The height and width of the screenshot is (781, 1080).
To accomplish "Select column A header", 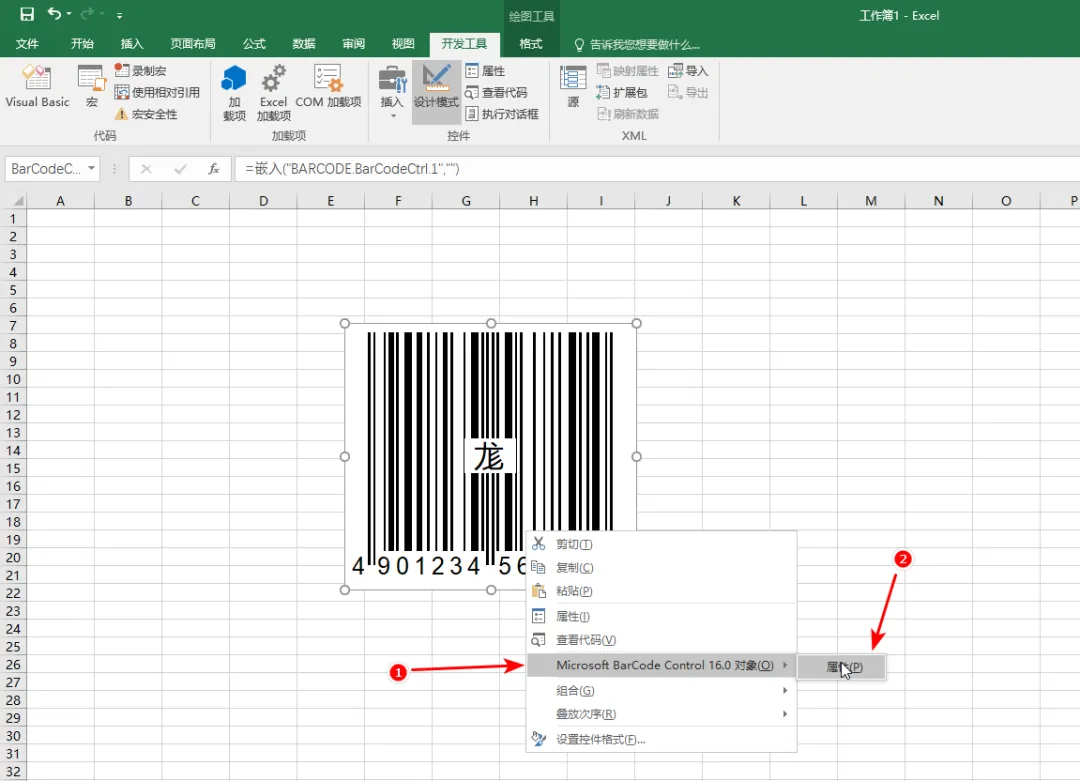I will point(61,200).
